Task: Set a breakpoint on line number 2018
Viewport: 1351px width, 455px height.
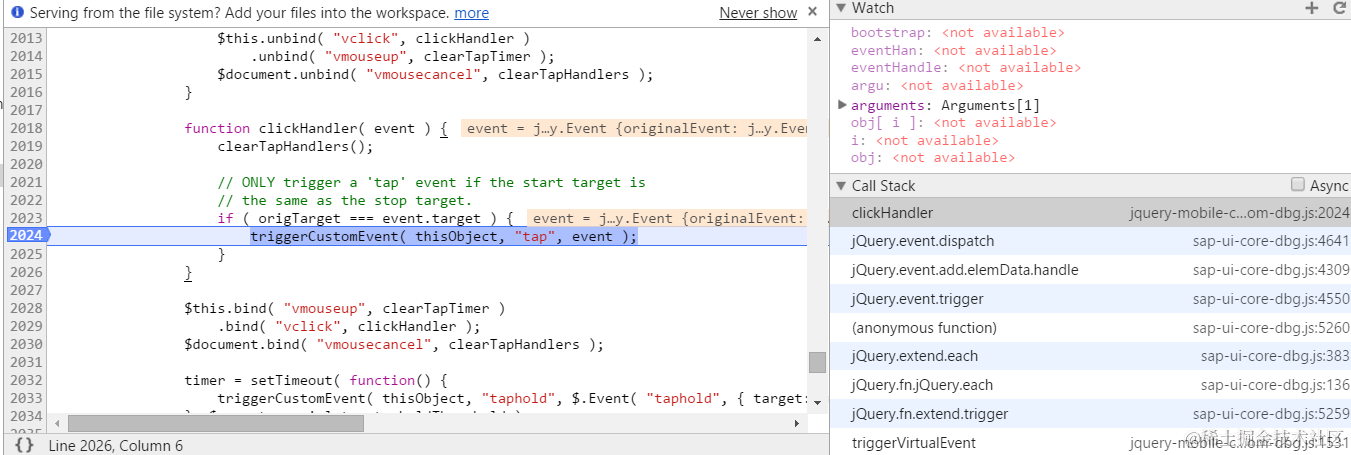Action: [x=26, y=128]
